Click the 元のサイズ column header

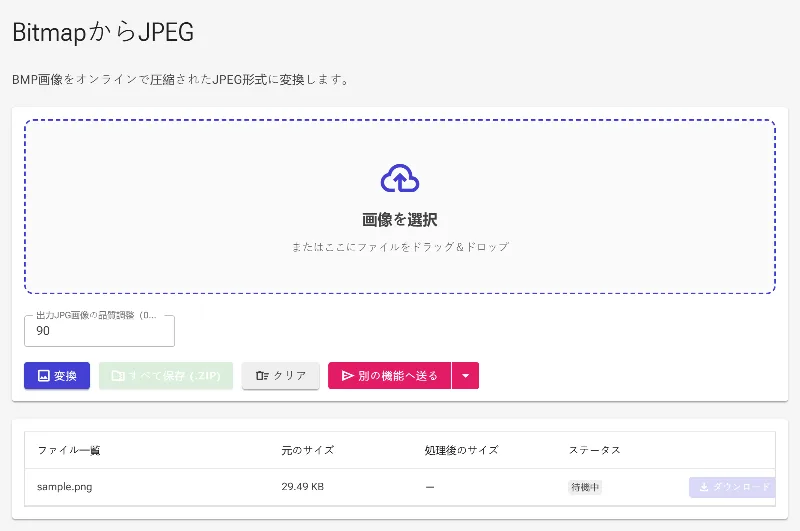(308, 450)
